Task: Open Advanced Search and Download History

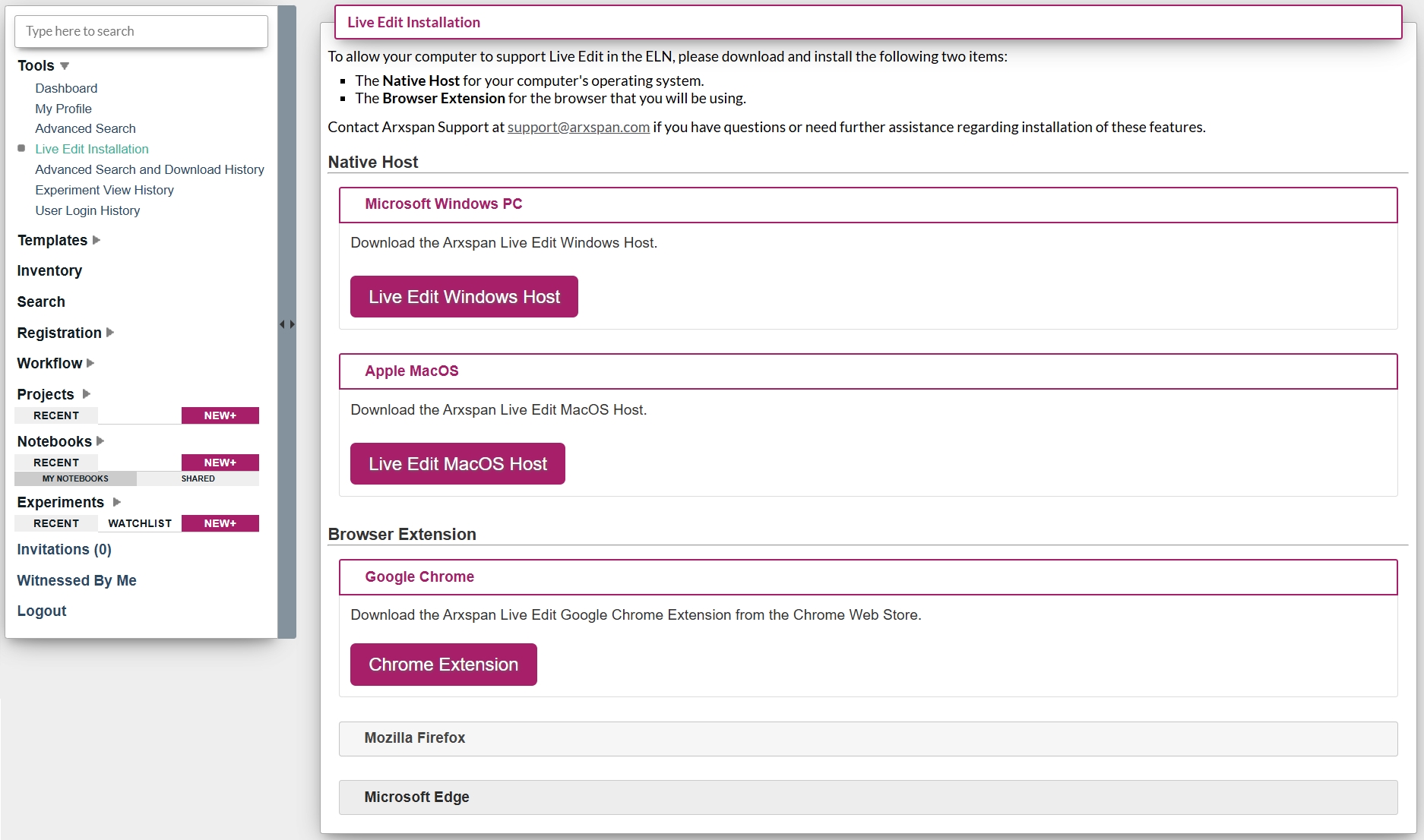Action: click(x=150, y=169)
